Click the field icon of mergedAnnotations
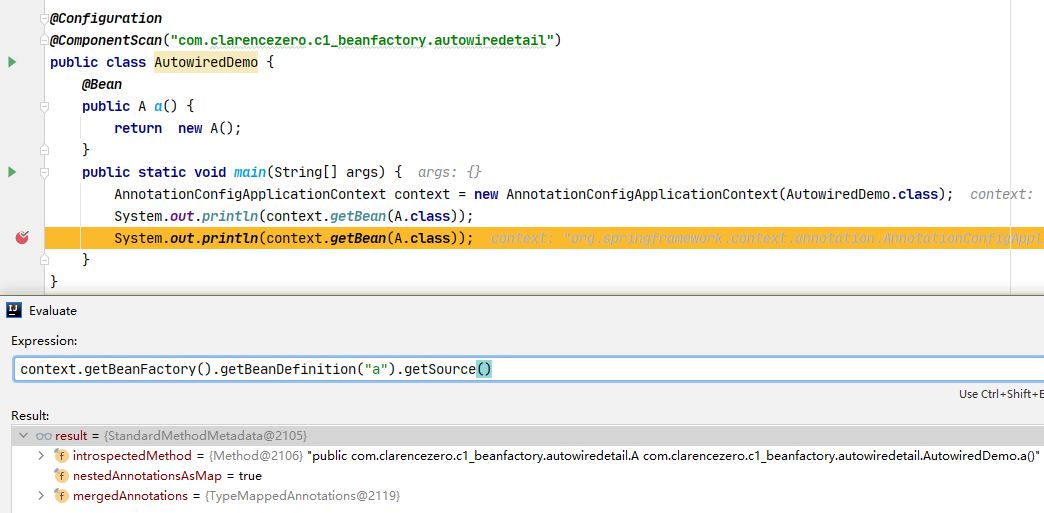This screenshot has height=513, width=1044. coord(61,496)
